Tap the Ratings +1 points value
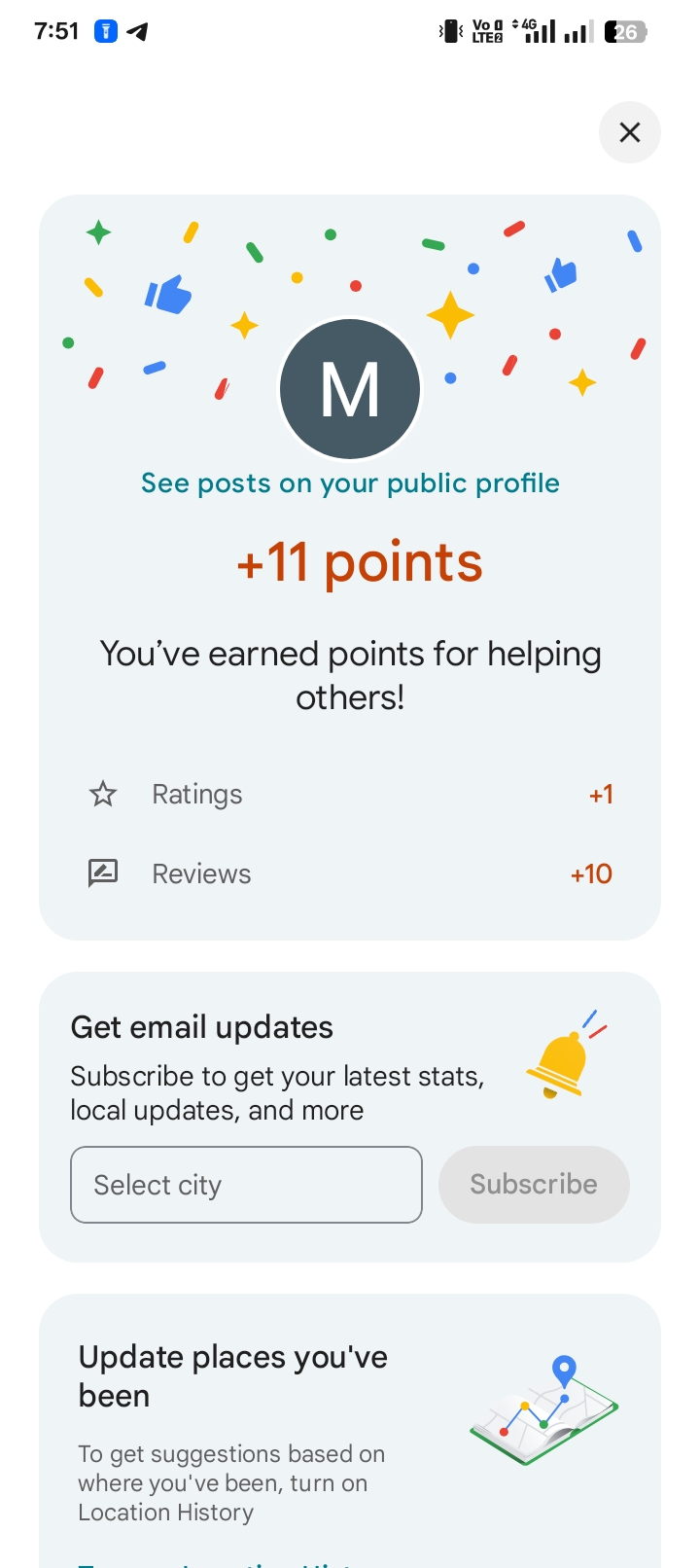Image resolution: width=700 pixels, height=1568 pixels. 601,795
